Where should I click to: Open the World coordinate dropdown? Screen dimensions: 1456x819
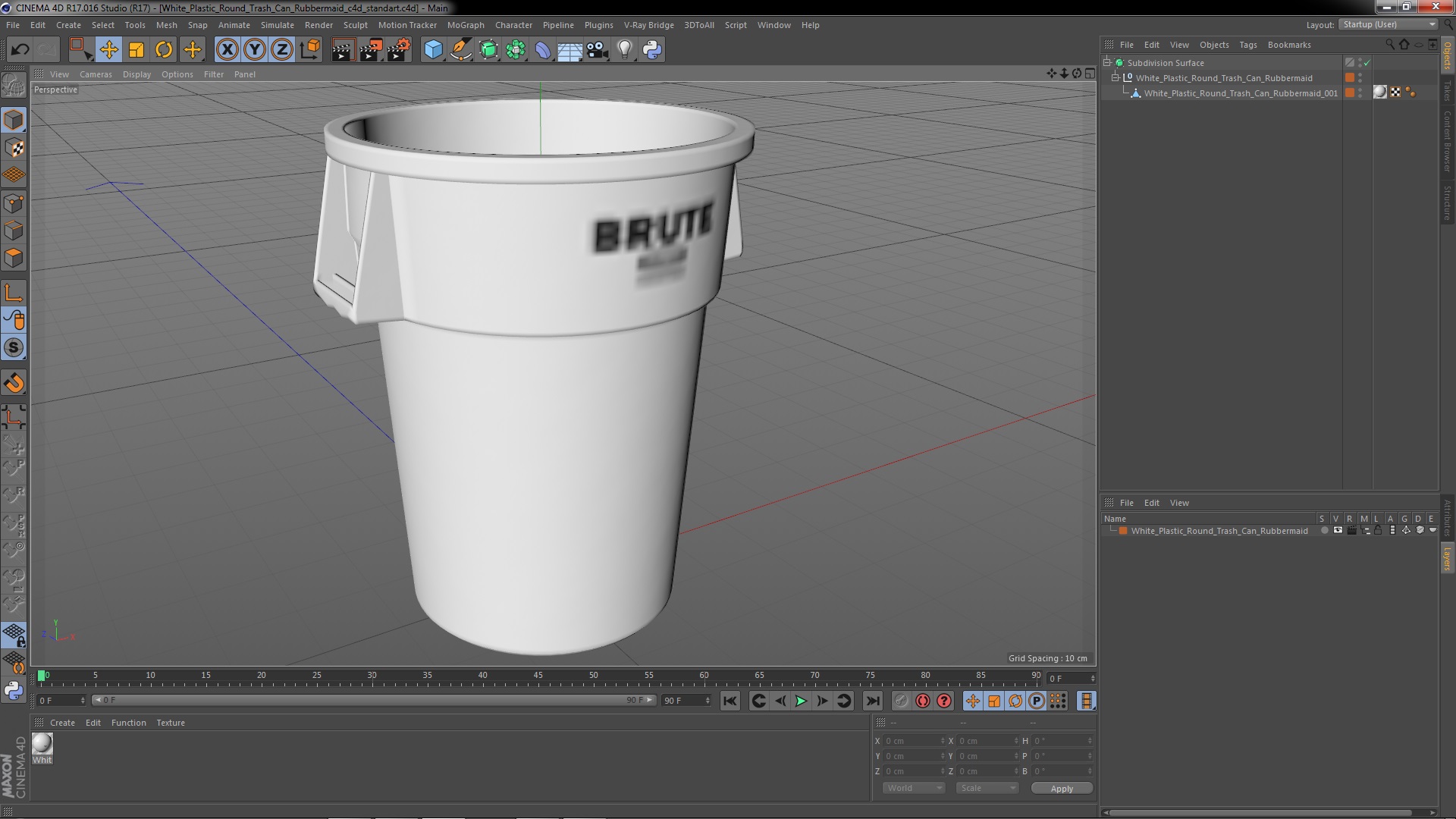tap(914, 788)
